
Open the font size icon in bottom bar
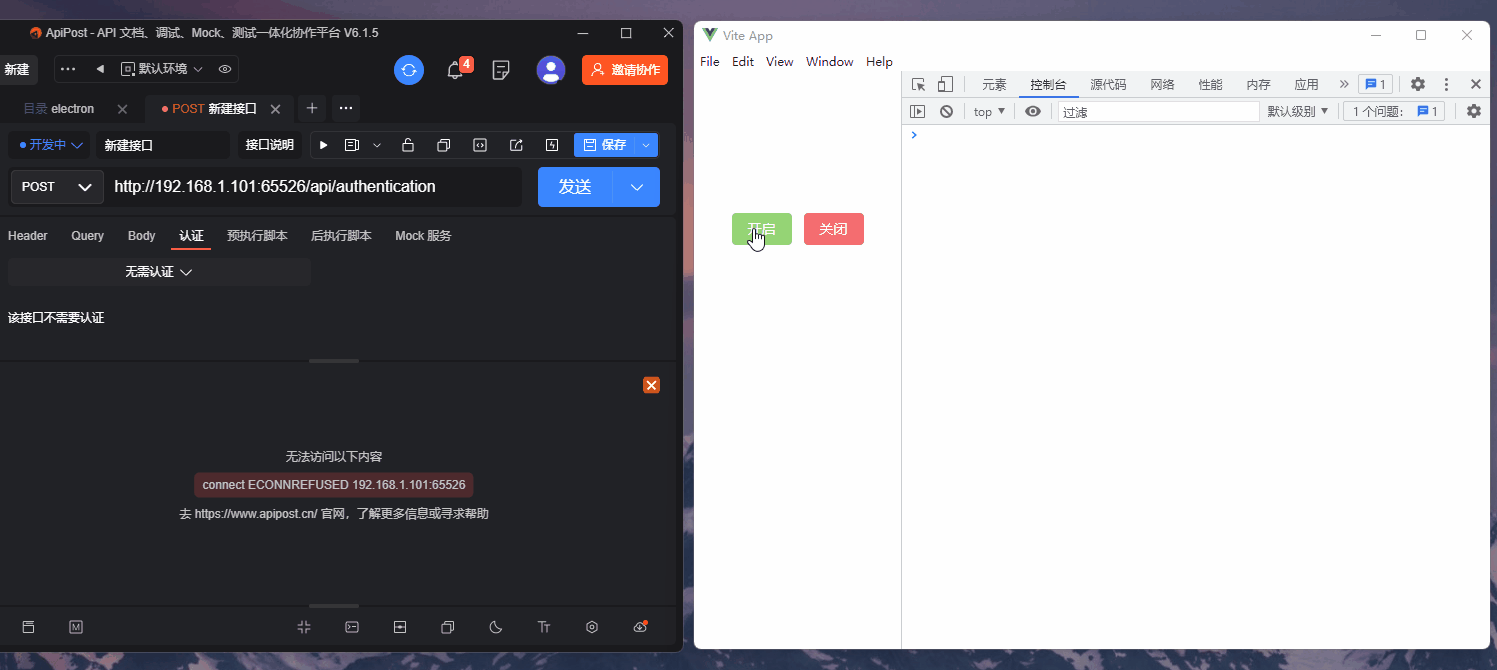[x=544, y=627]
